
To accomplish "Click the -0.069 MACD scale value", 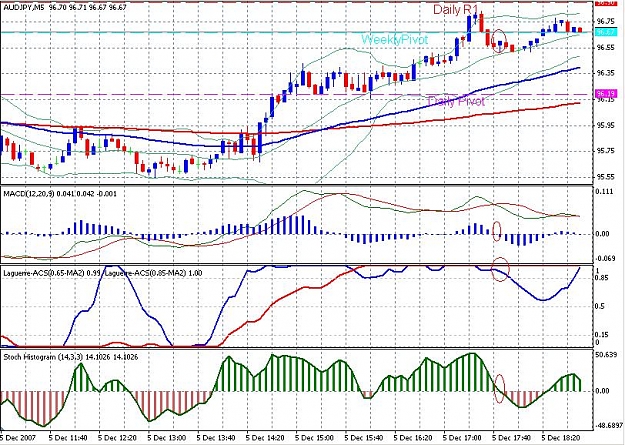I will [605, 259].
